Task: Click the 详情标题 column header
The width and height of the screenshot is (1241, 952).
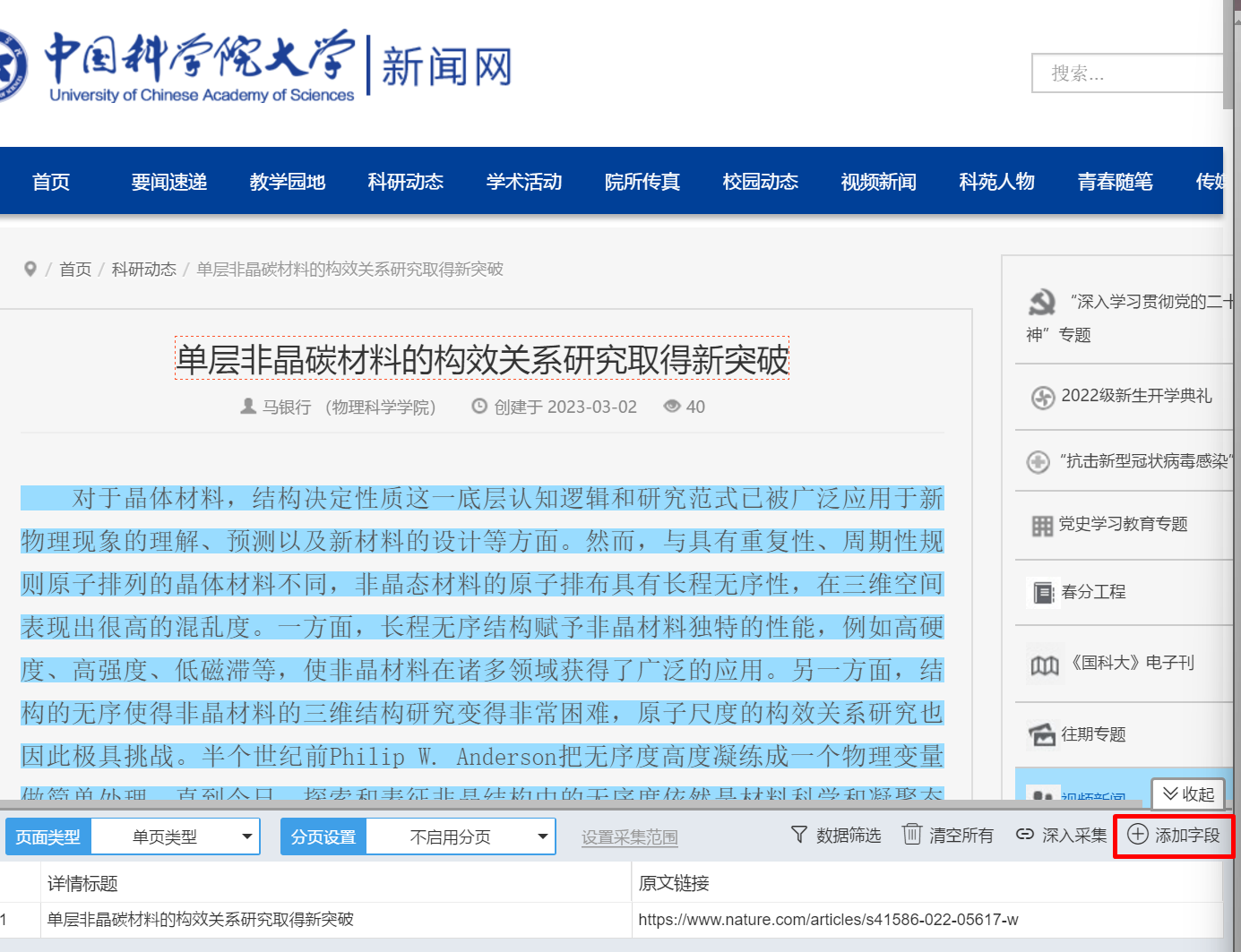Action: [82, 884]
